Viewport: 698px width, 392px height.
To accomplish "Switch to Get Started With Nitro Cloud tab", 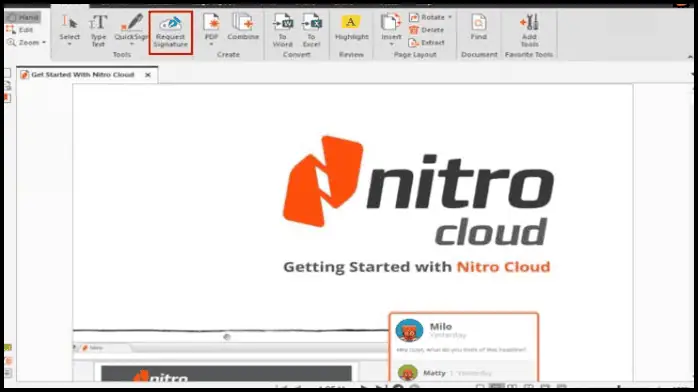I will (82, 75).
